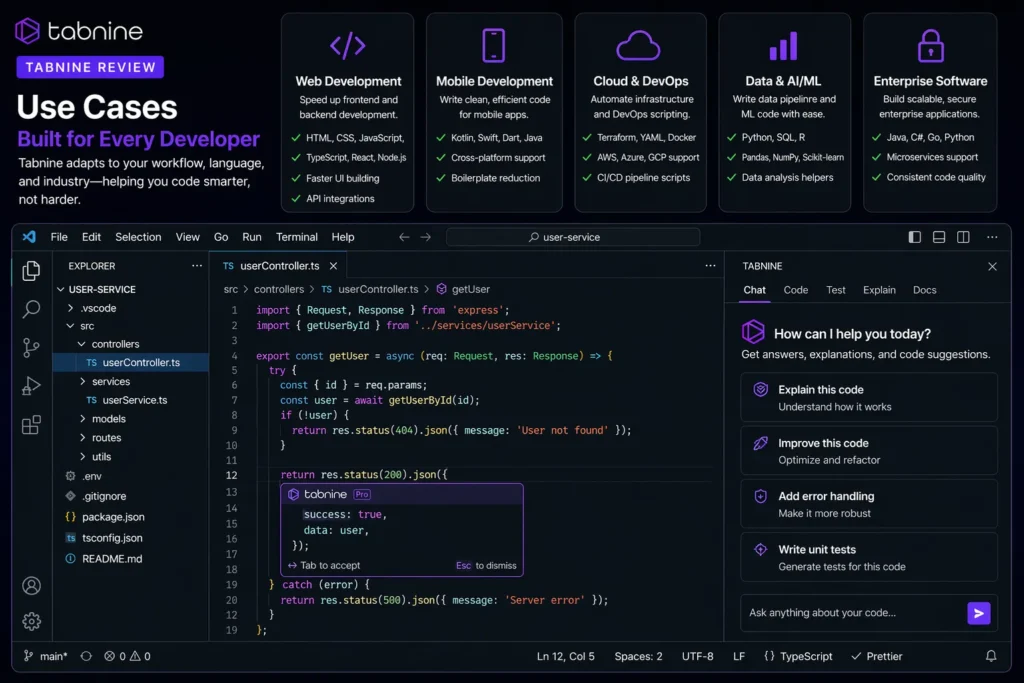The image size is (1024, 683).
Task: Open Explorer panel more actions ellipsis
Action: coord(197,266)
